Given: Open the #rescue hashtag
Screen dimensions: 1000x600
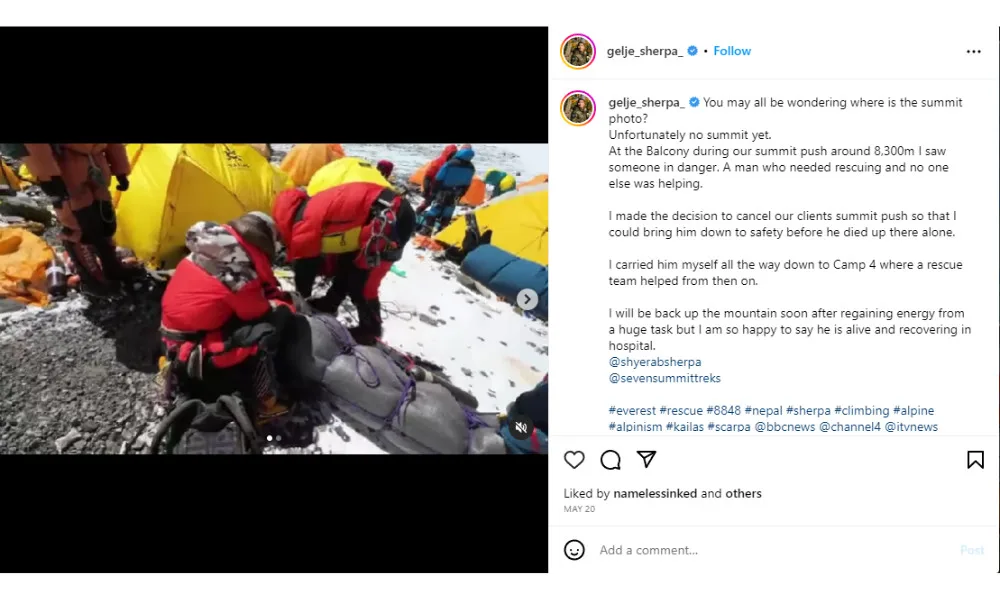Looking at the screenshot, I should [x=680, y=411].
